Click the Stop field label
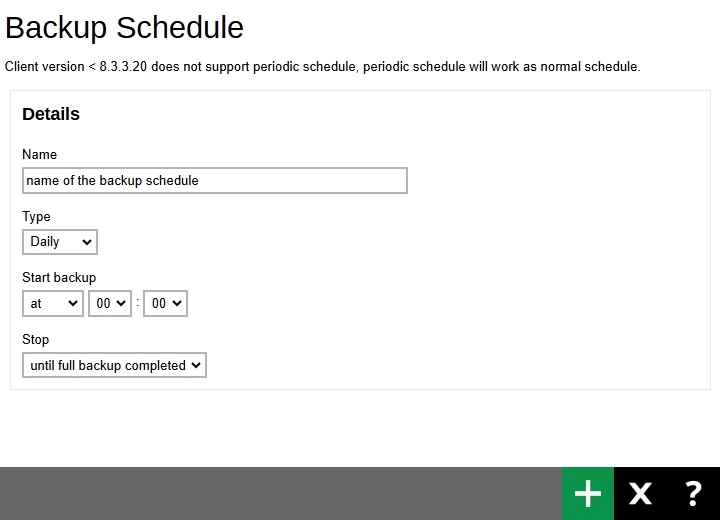720x520 pixels. tap(36, 340)
